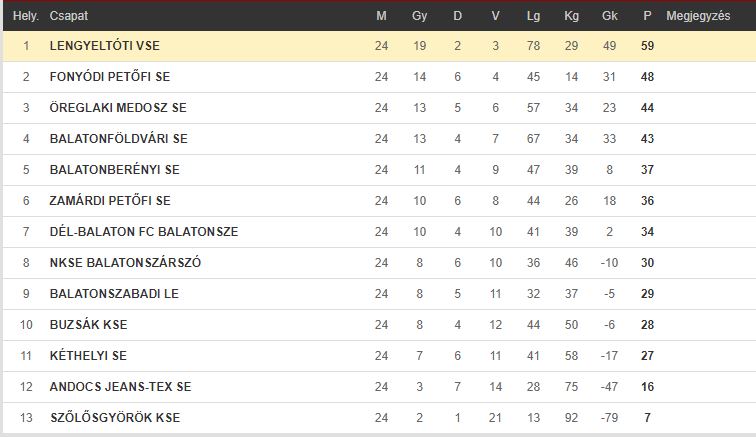
Task: Click the Gk goal difference header
Action: click(609, 16)
